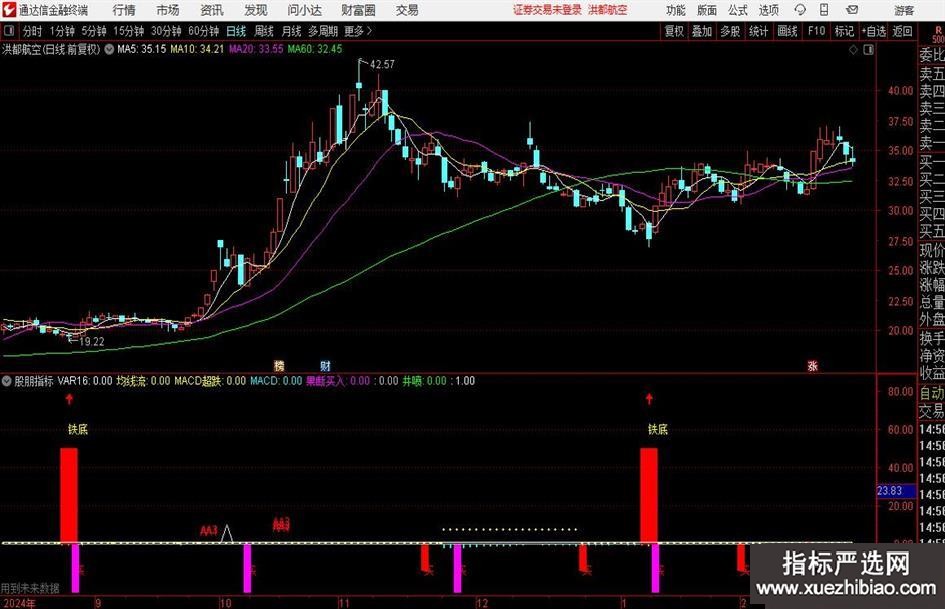Open the 资讯 menu
Screen dimensions: 945x609
[x=212, y=10]
